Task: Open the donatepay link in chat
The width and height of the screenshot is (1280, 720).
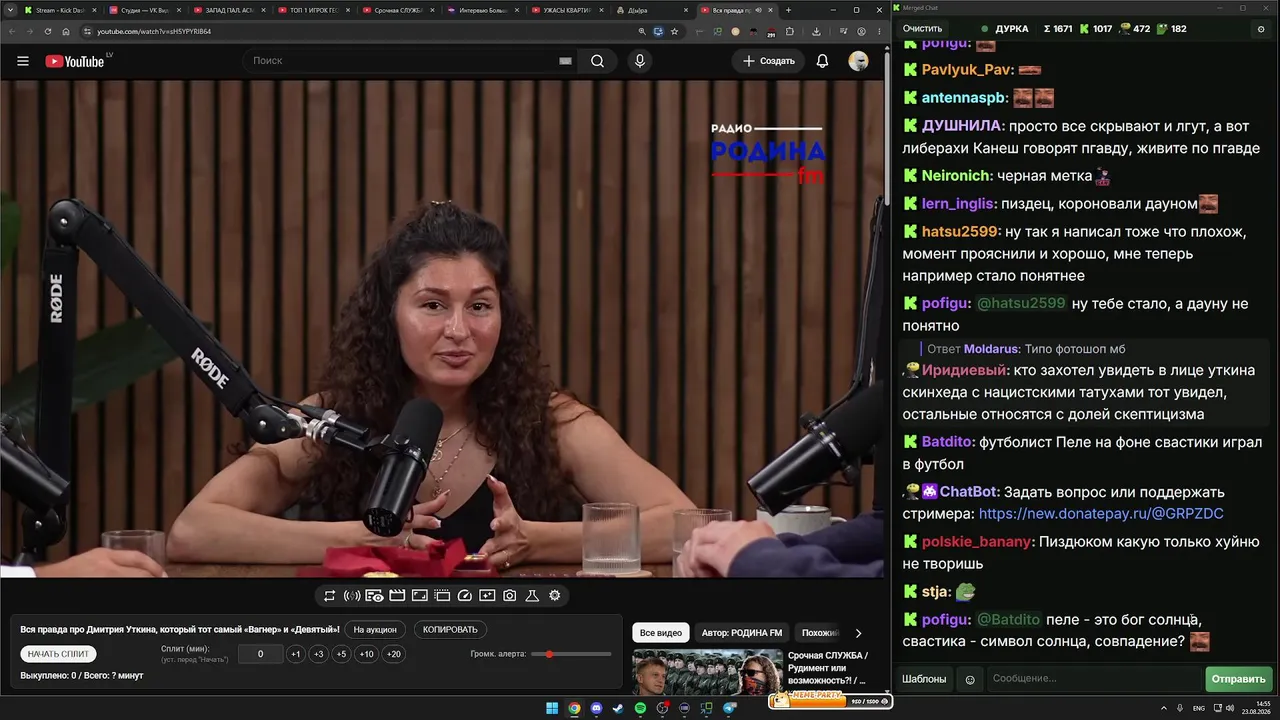Action: pyautogui.click(x=1101, y=514)
